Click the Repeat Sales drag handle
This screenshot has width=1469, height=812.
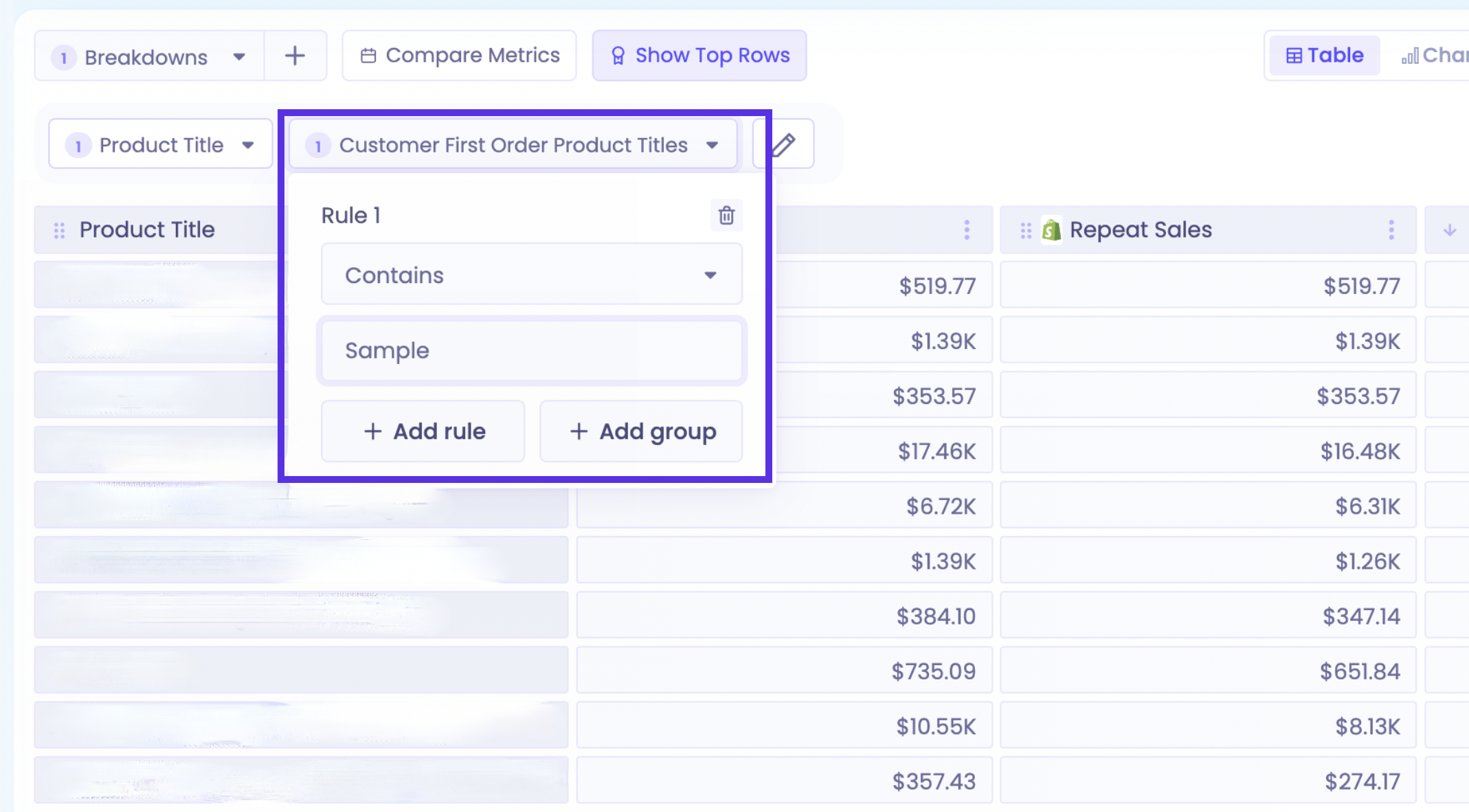[x=1026, y=230]
